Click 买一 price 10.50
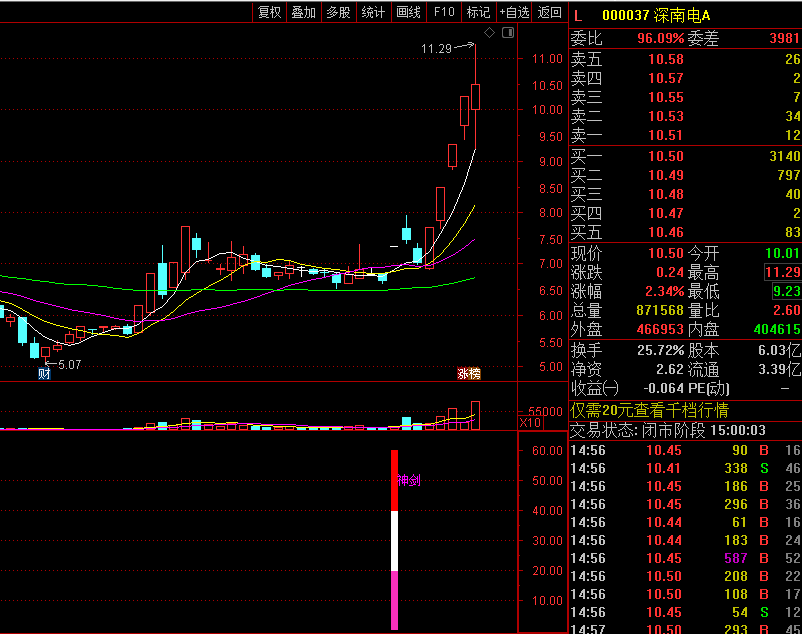 [666, 156]
